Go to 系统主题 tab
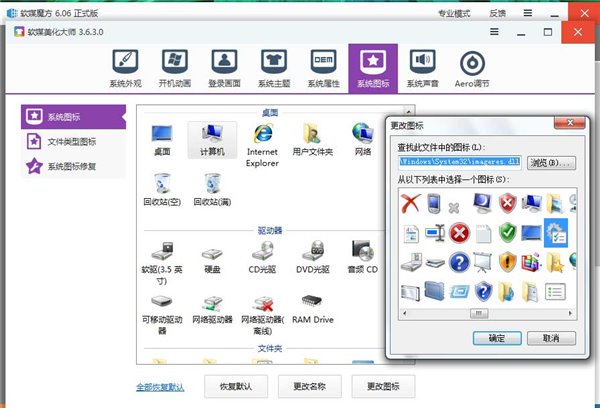The image size is (600, 408). (274, 69)
